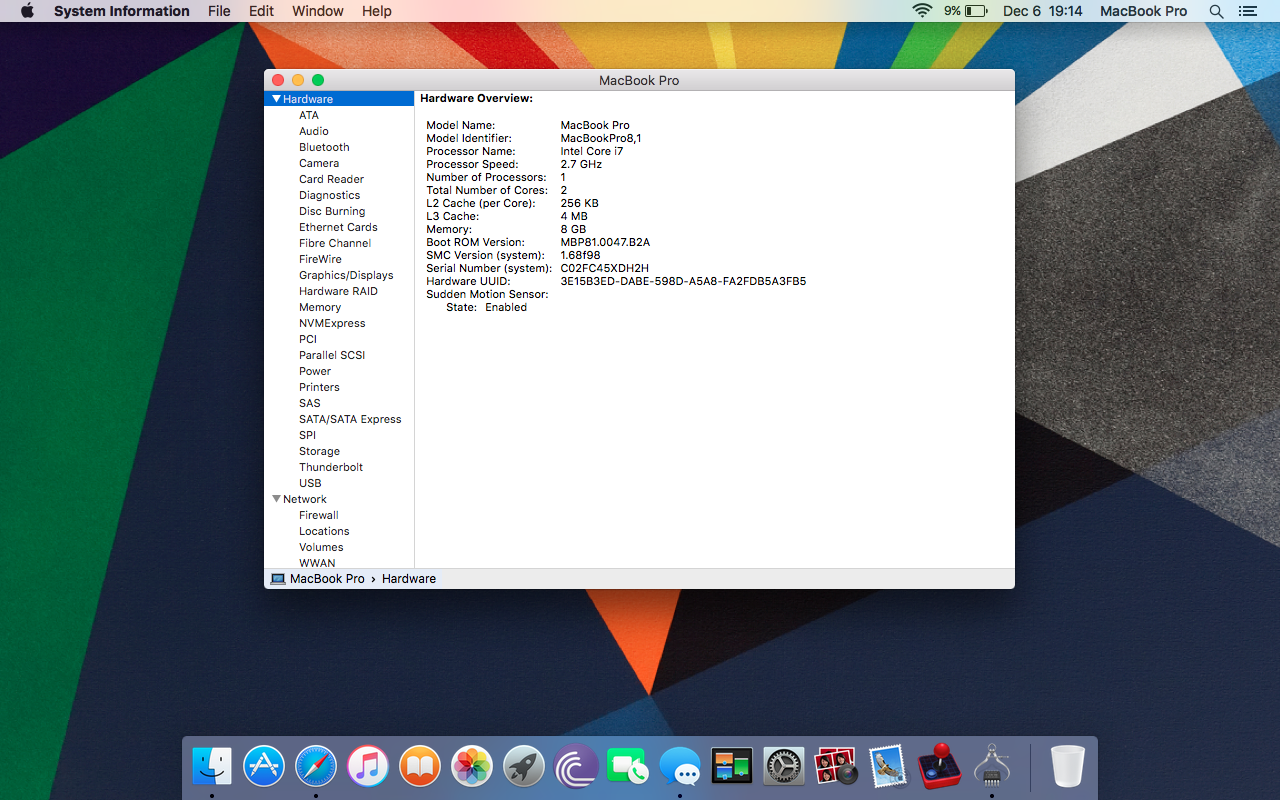This screenshot has height=800, width=1280.
Task: Select PCI in the sidebar
Action: tap(308, 339)
